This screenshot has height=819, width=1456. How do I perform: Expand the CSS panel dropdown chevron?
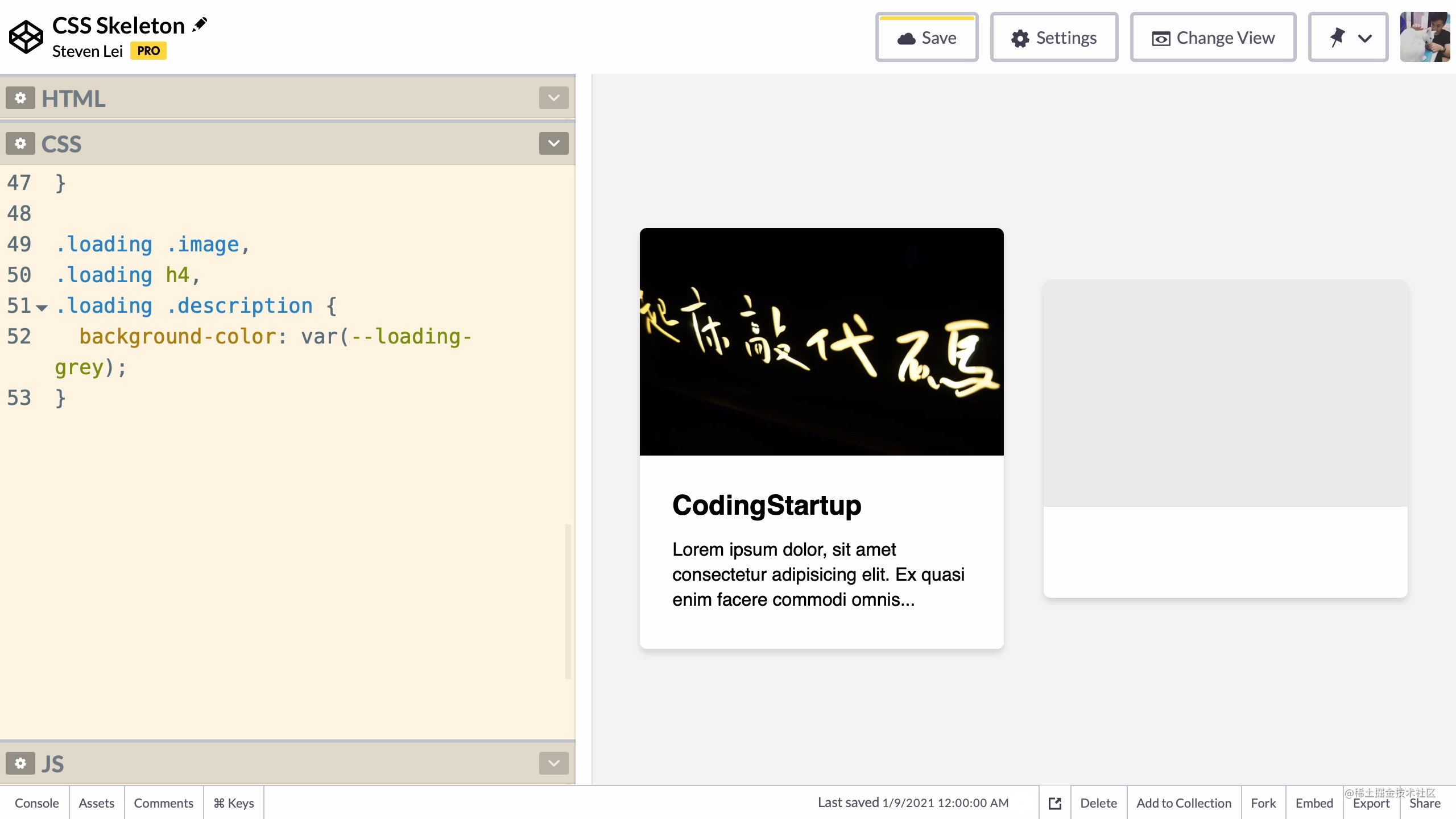[554, 143]
